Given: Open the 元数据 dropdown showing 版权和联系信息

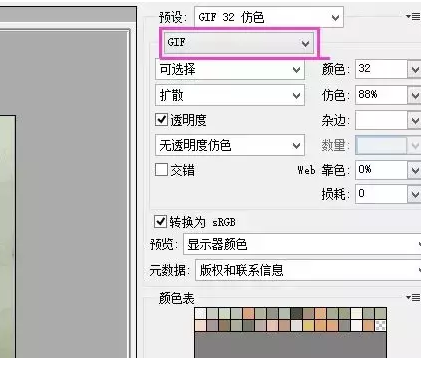Looking at the screenshot, I should tap(308, 270).
